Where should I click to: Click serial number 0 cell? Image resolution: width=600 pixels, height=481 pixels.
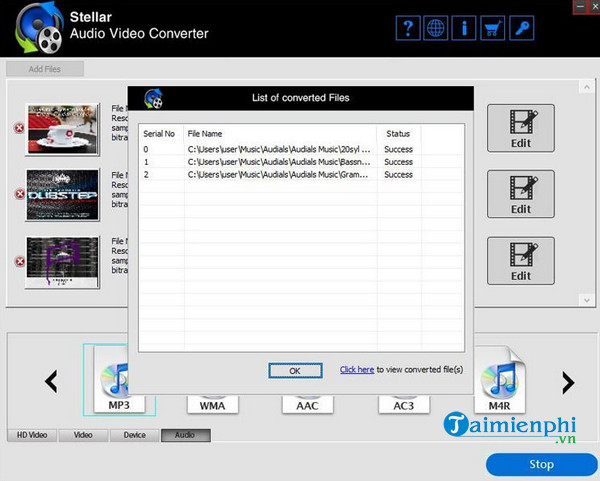pos(146,149)
